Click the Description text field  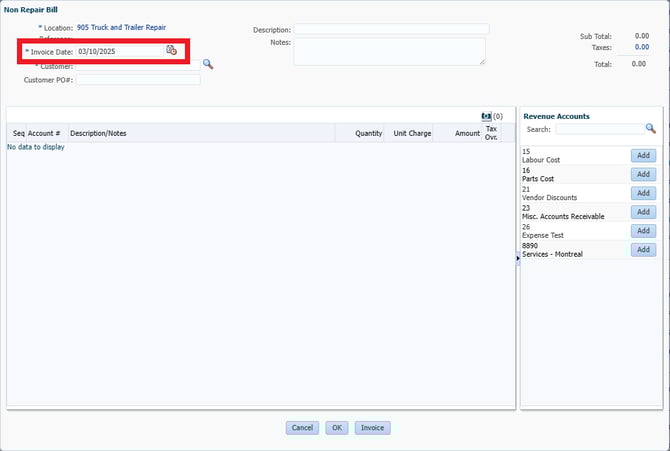click(x=391, y=29)
